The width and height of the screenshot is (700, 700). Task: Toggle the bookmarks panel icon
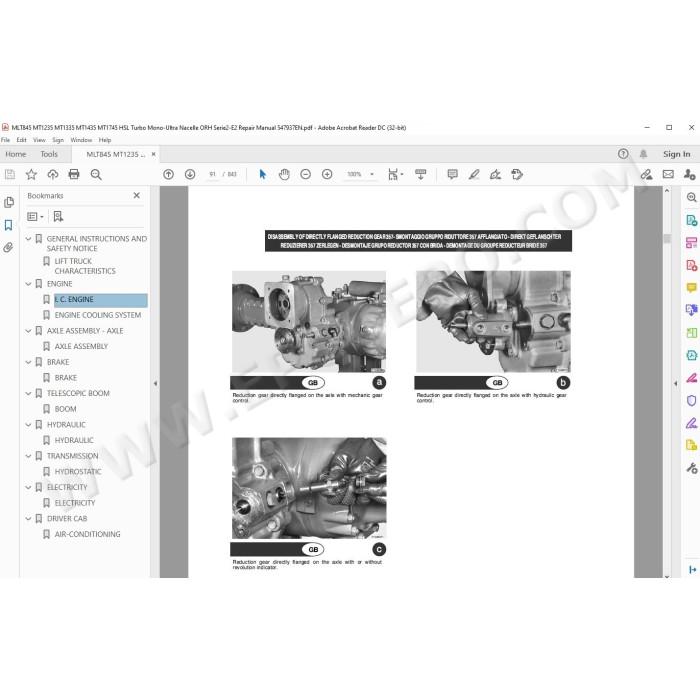8,225
